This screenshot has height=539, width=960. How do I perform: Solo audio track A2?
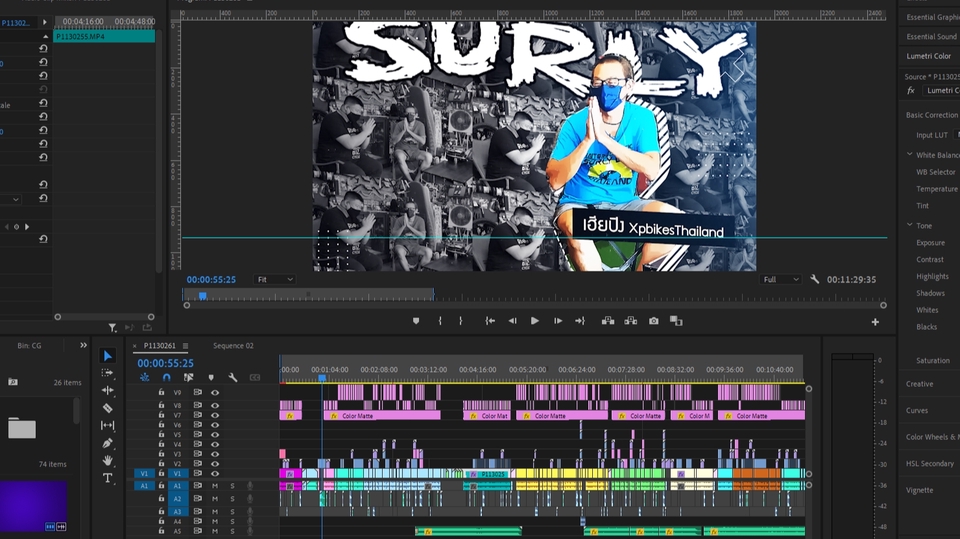pos(232,499)
